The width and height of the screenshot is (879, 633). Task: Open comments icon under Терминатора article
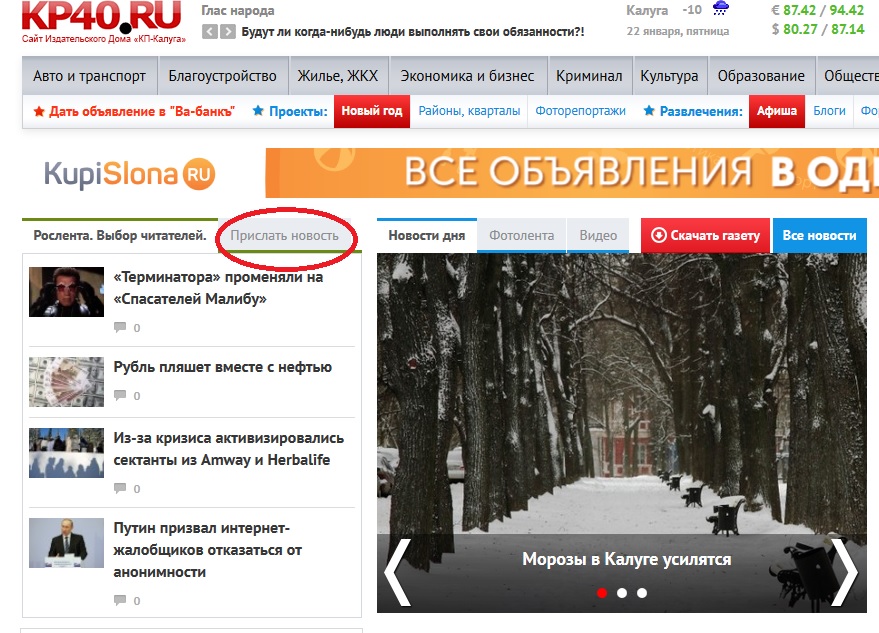click(x=120, y=327)
